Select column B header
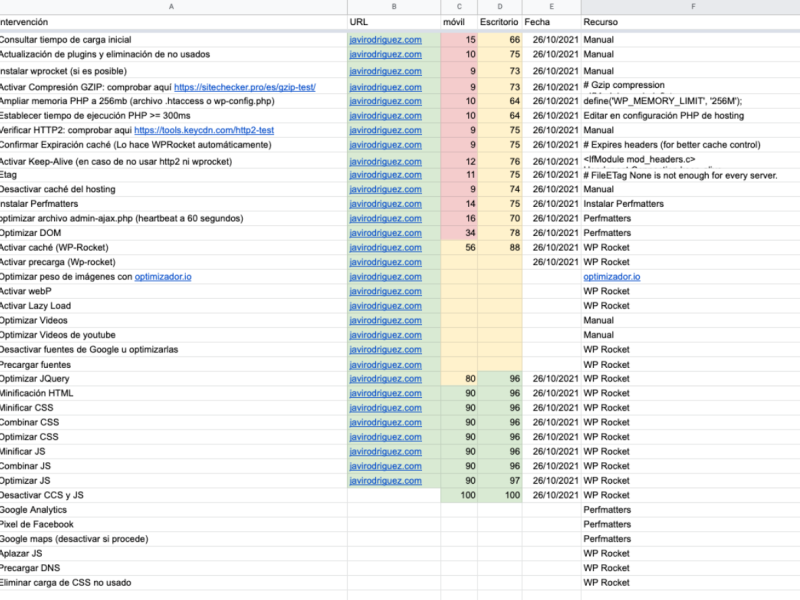The width and height of the screenshot is (800, 600). [x=394, y=7]
